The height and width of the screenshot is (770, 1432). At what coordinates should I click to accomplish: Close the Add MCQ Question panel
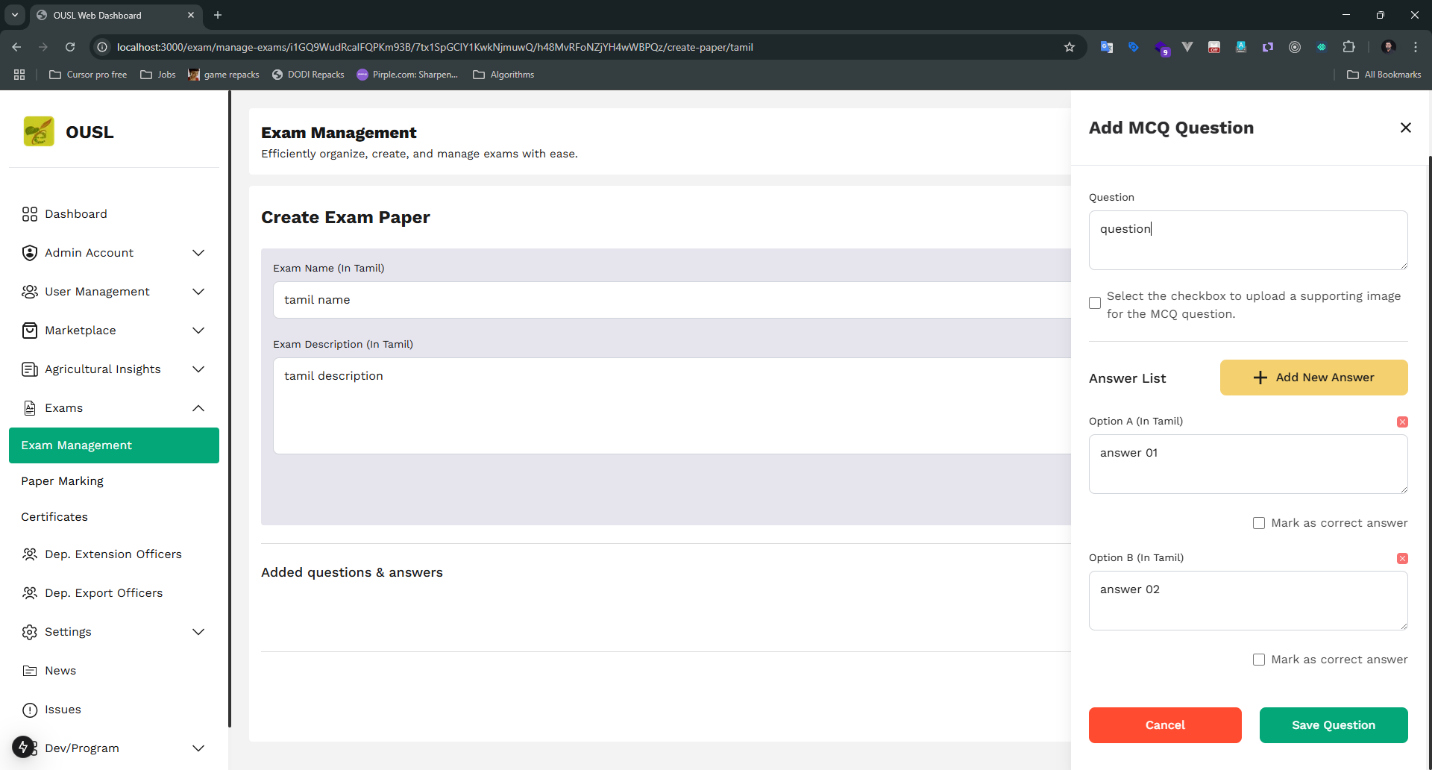pyautogui.click(x=1405, y=128)
